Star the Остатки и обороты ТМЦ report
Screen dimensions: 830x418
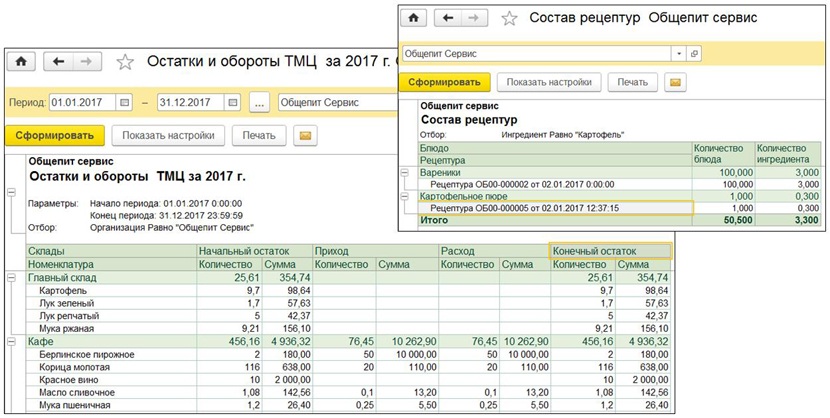[125, 62]
